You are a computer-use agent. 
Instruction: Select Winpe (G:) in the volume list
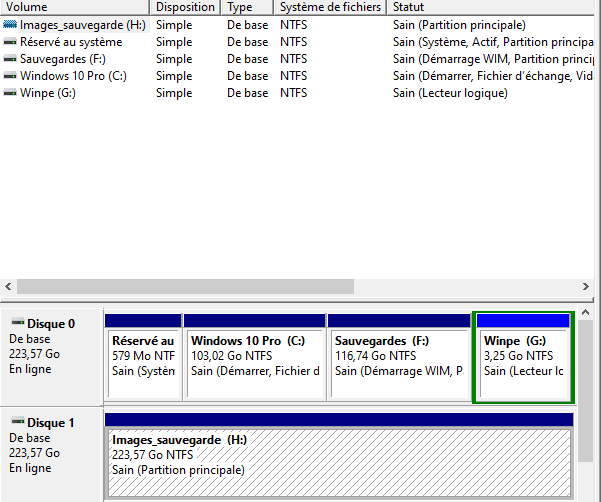coord(48,93)
